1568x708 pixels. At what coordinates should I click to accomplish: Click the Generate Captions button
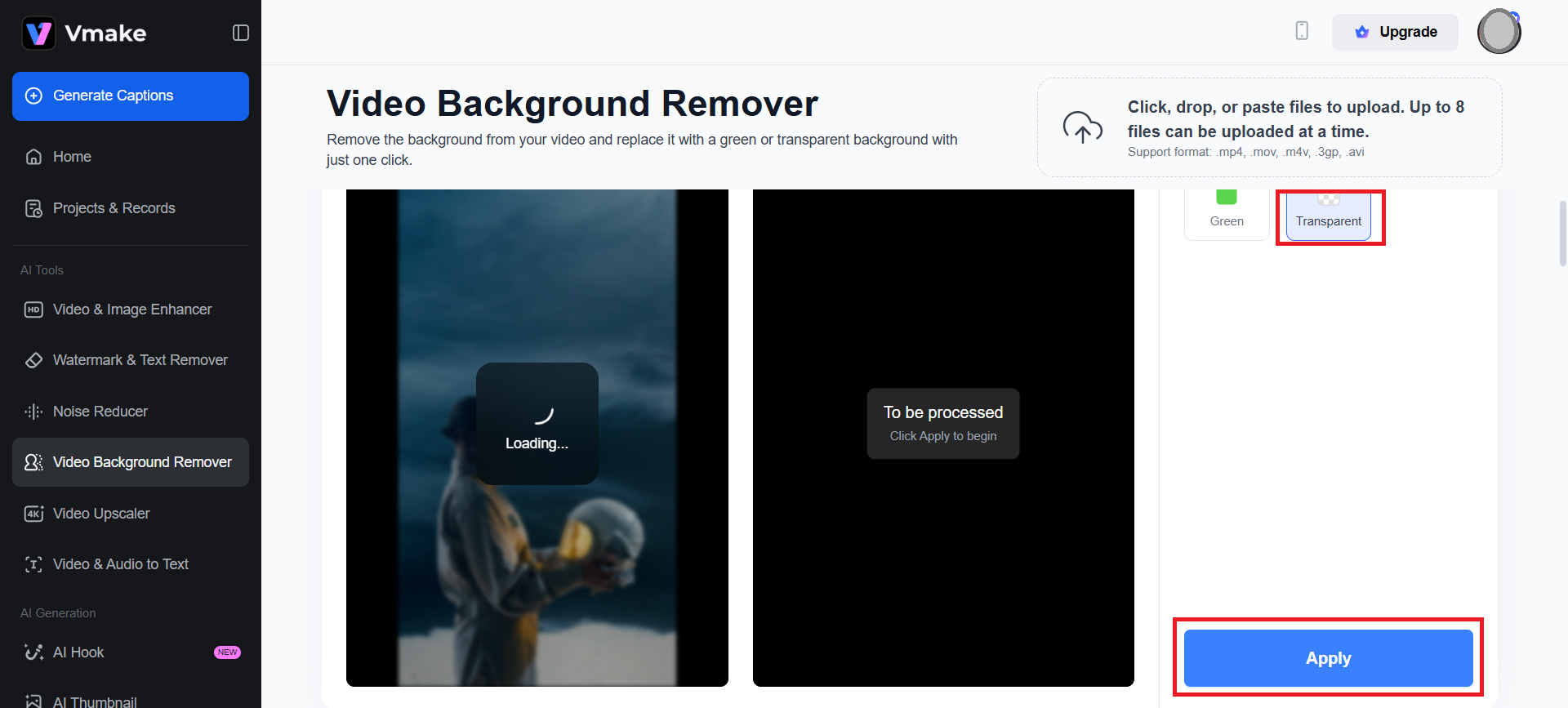tap(131, 96)
